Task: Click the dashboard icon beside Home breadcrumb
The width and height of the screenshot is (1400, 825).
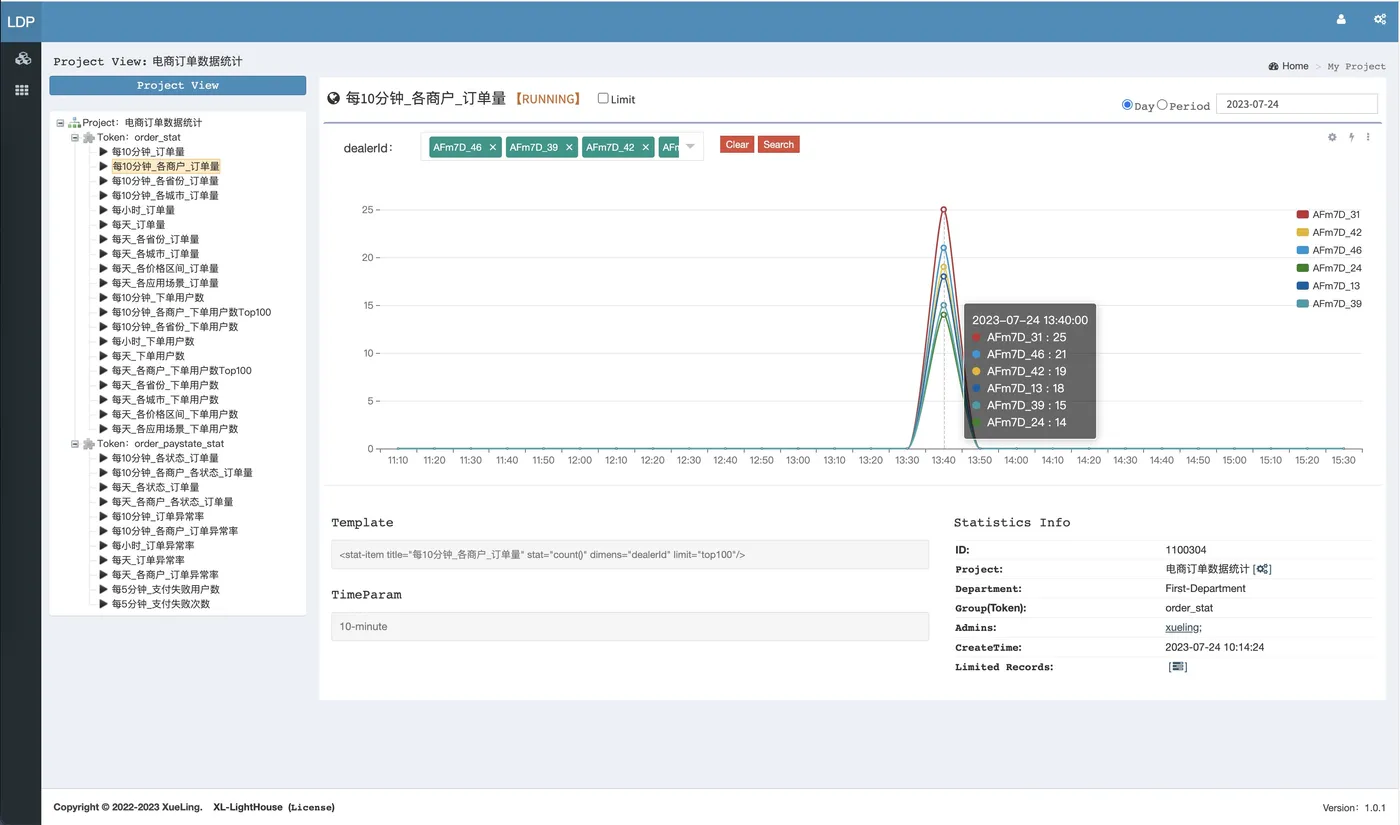Action: (1273, 66)
